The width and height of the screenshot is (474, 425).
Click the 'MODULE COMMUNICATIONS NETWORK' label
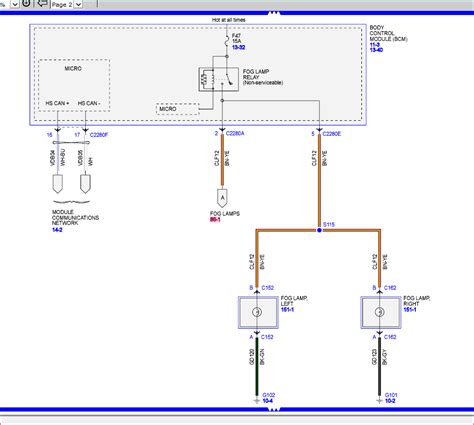[75, 218]
